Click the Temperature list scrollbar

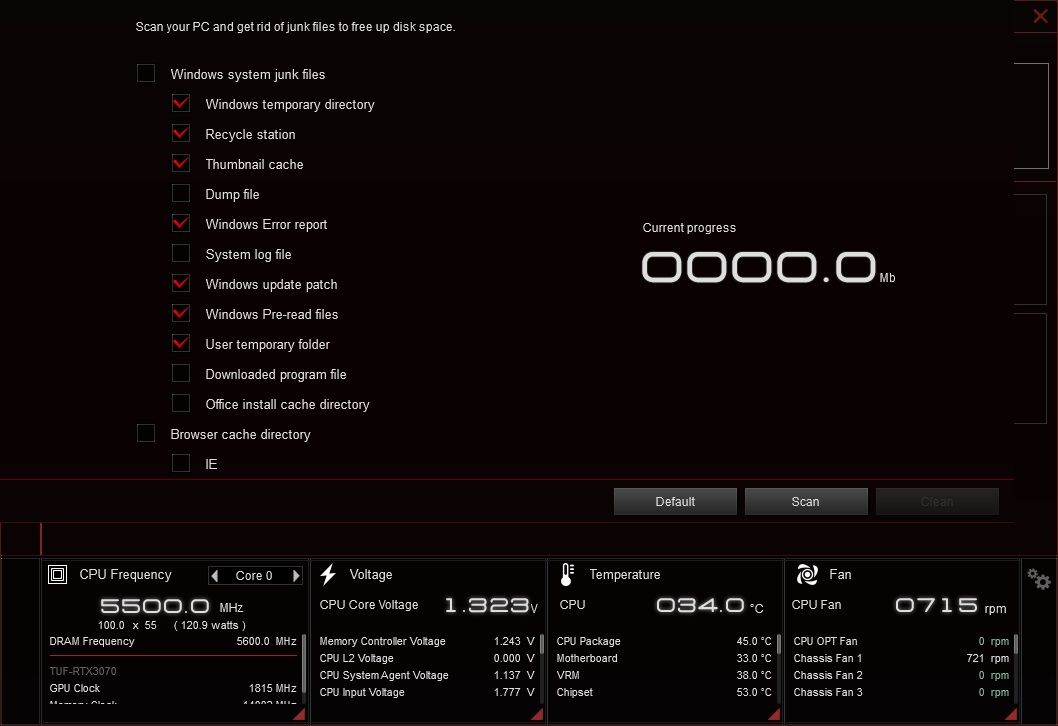[x=779, y=644]
